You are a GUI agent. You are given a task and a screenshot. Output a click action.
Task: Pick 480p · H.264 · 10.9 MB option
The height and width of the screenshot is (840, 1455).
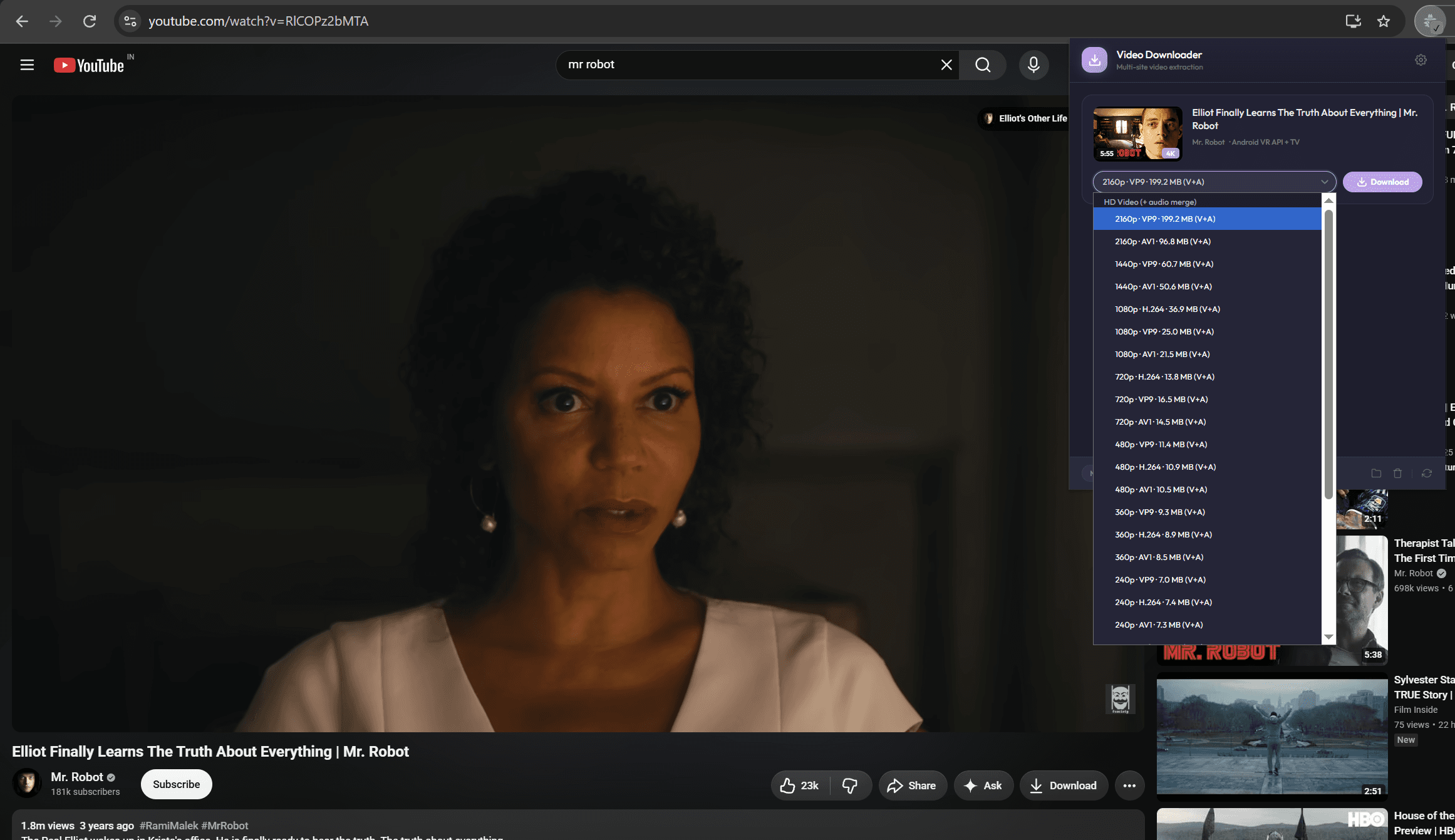tap(1207, 467)
